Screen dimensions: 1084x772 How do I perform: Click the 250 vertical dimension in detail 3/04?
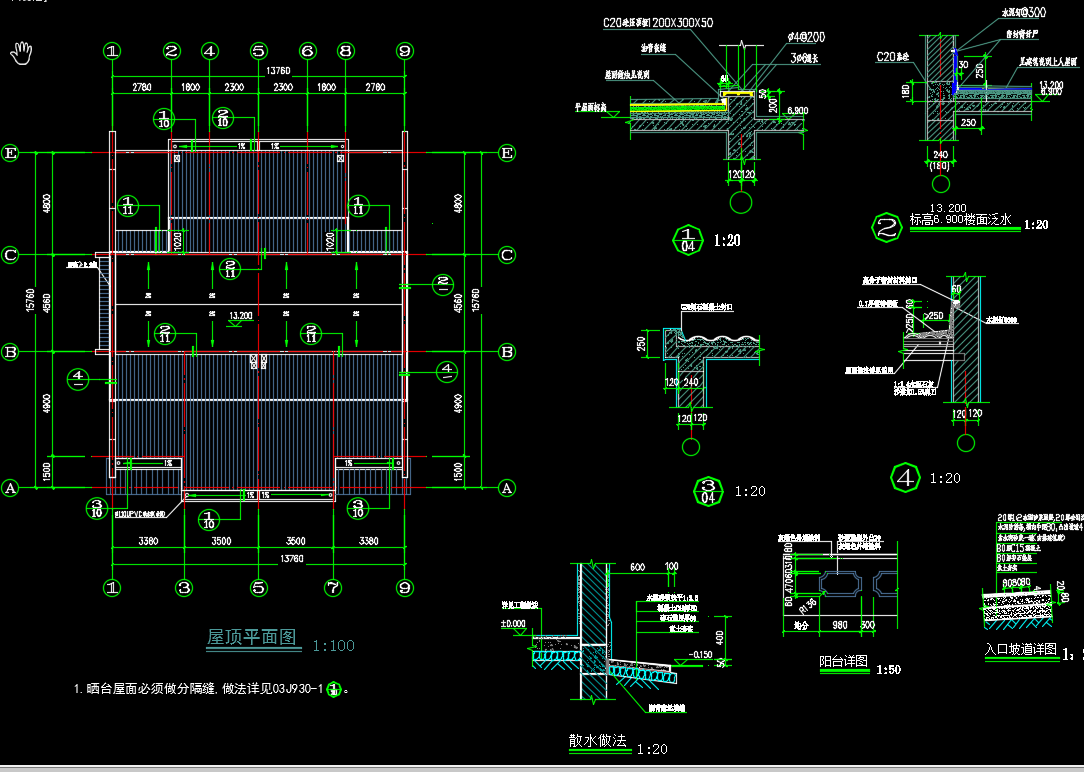pyautogui.click(x=642, y=343)
